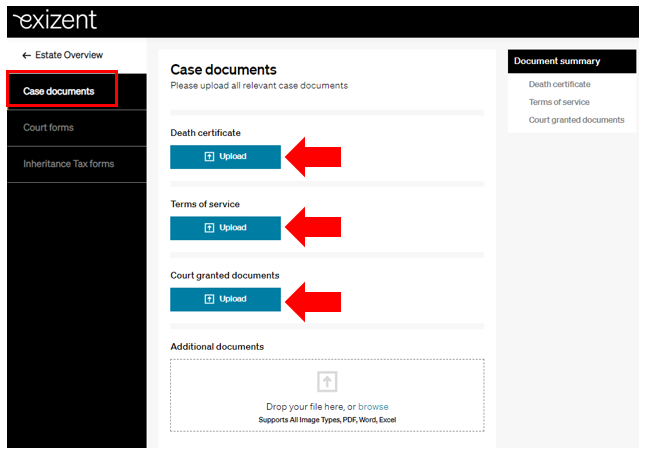648x457 pixels.
Task: Click the Case documents page heading
Action: pos(223,70)
